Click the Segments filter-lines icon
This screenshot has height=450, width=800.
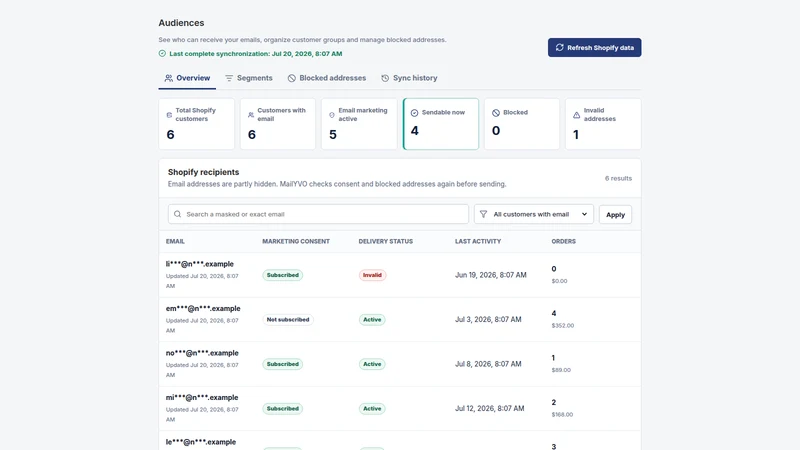[229, 78]
